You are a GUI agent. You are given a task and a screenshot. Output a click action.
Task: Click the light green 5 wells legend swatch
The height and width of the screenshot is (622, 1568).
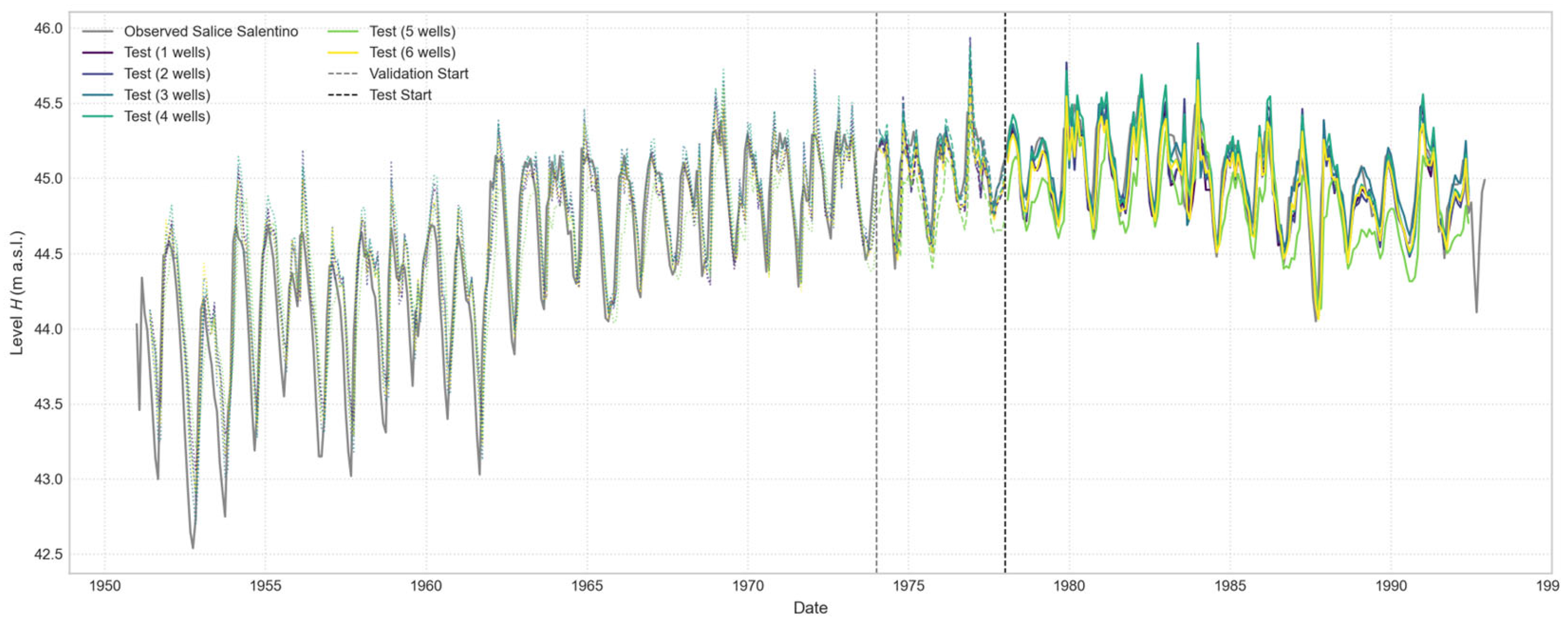pos(343,32)
